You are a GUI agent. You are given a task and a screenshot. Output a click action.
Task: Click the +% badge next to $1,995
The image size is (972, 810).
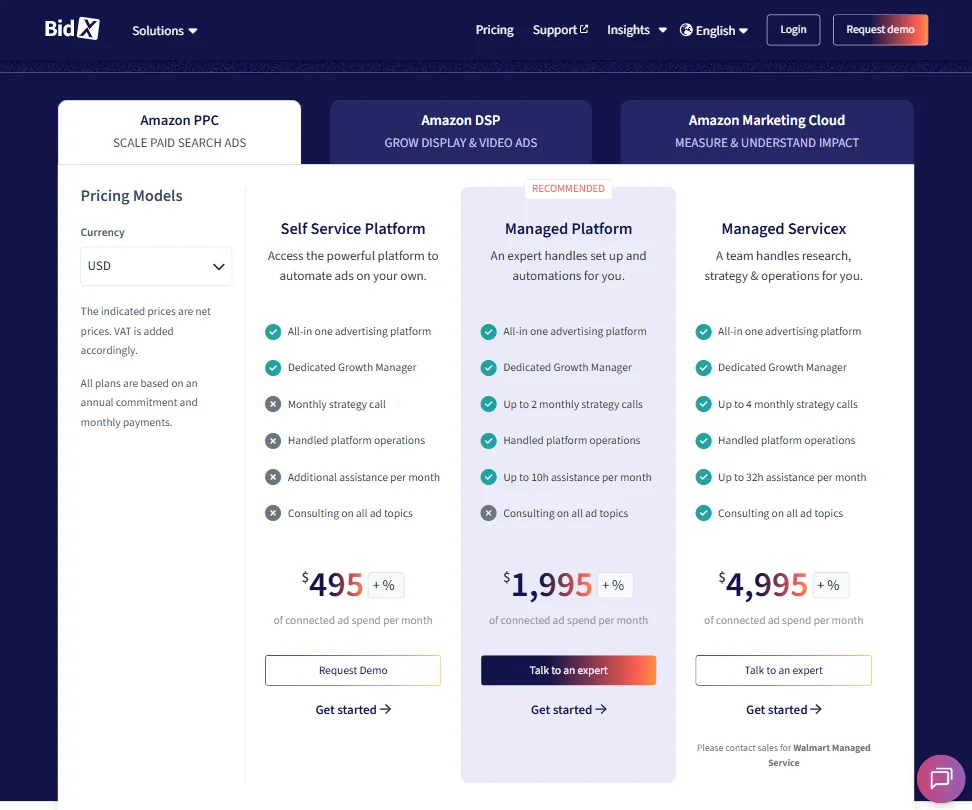point(614,585)
